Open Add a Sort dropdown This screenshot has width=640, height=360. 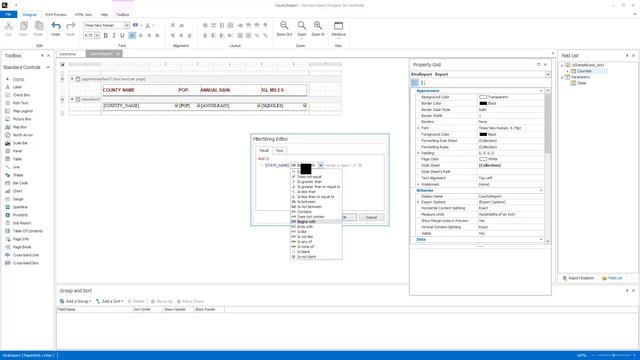(x=109, y=301)
